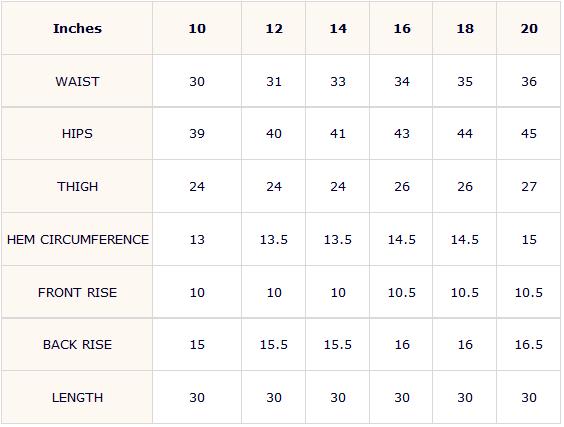
Task: Click back rise value 16.5
Action: tap(529, 345)
